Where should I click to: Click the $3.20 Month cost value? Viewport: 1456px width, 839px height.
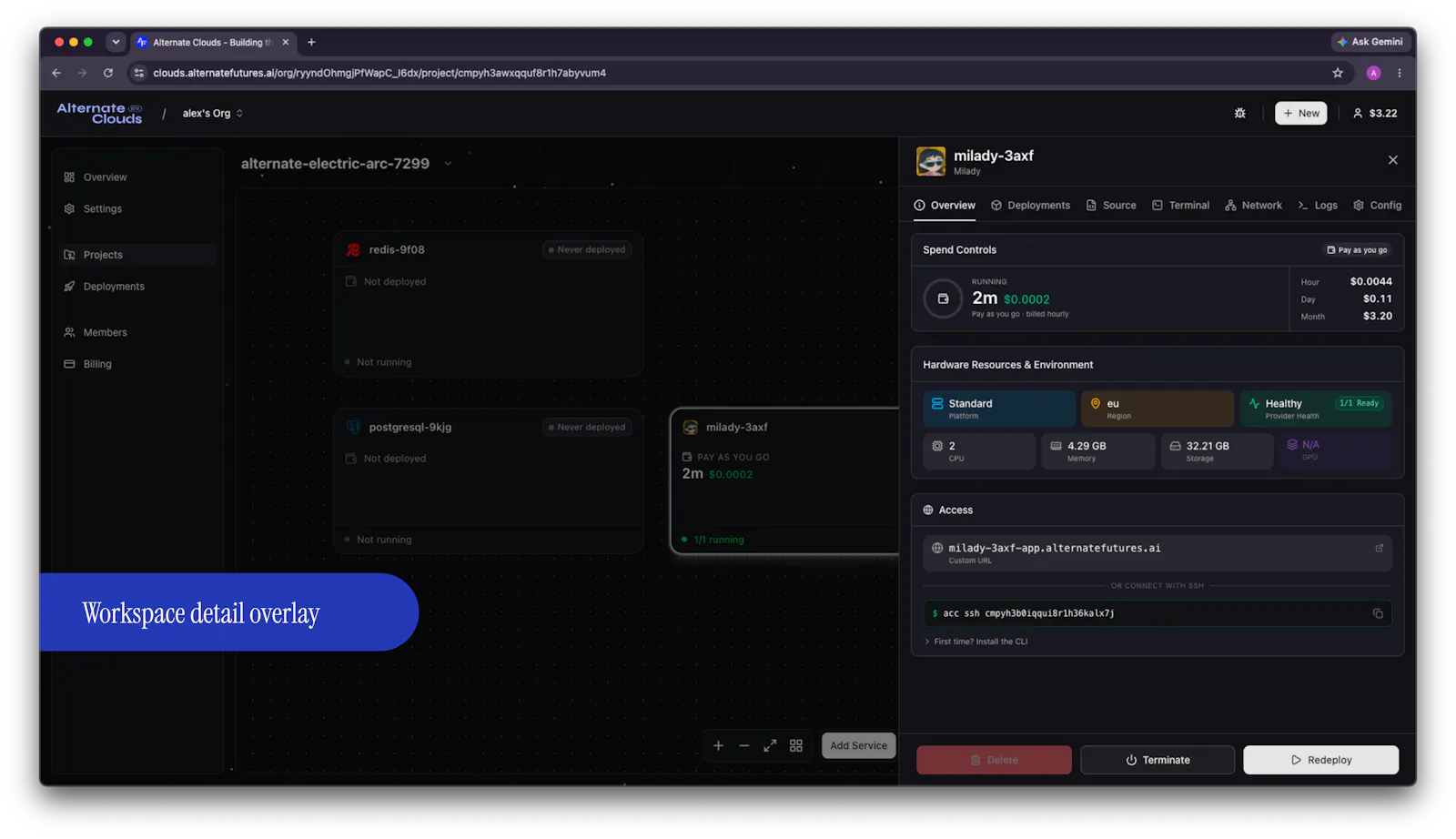pyautogui.click(x=1378, y=316)
